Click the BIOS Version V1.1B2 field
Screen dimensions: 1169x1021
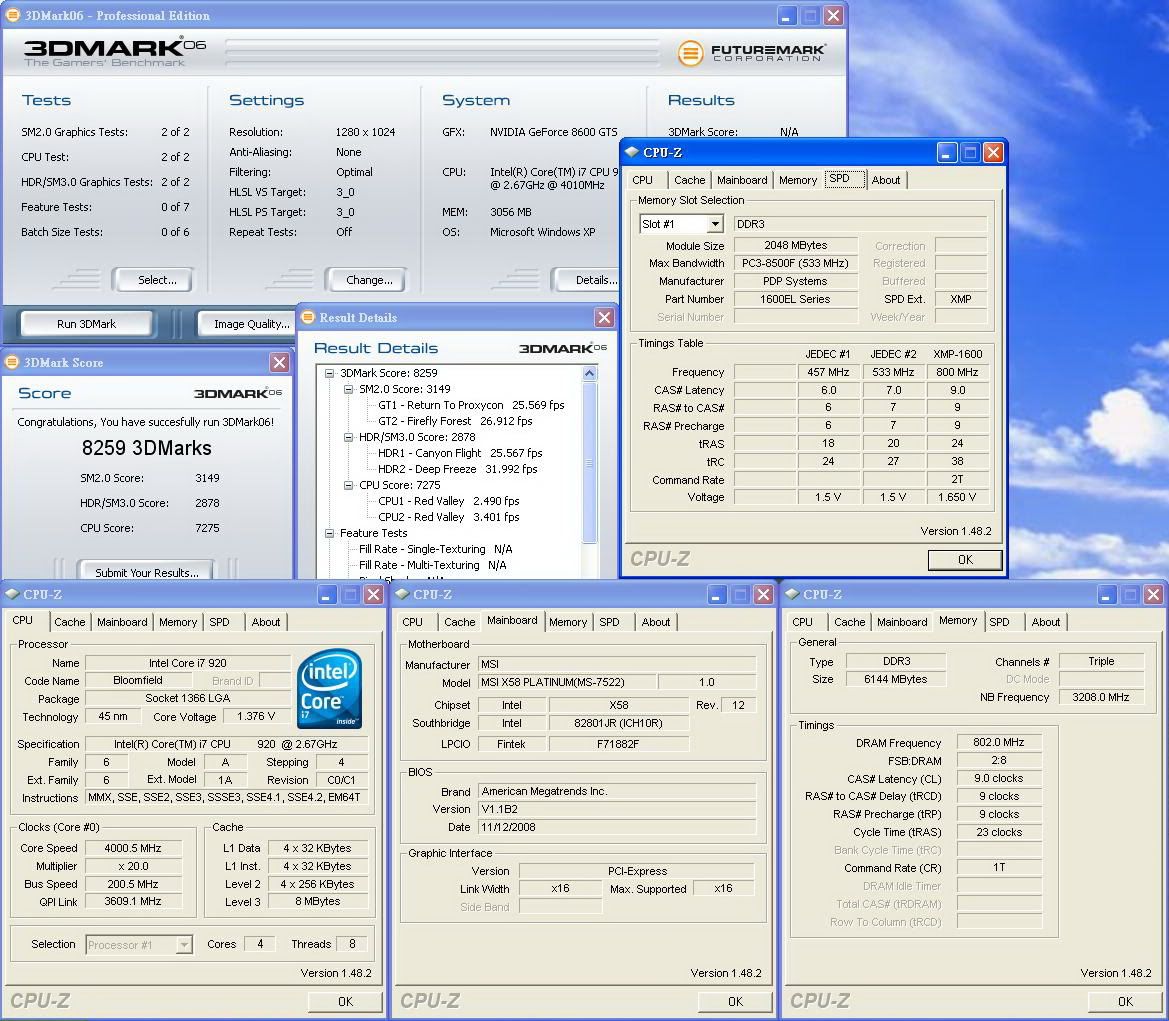coord(617,809)
